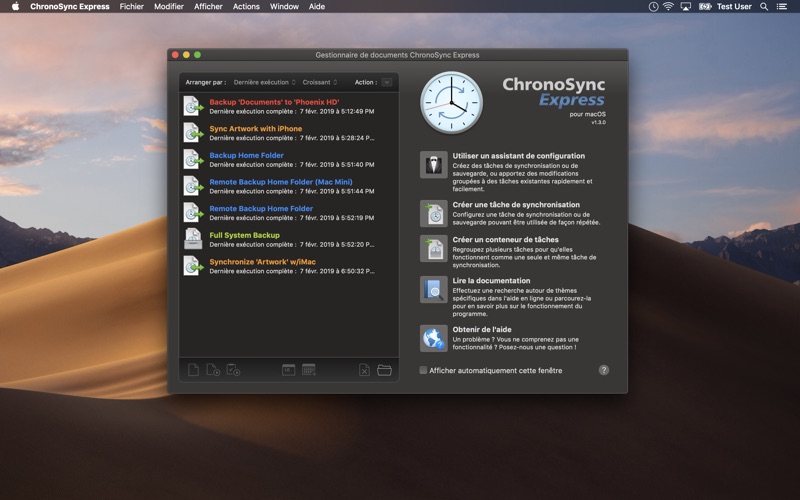Image resolution: width=800 pixels, height=500 pixels.
Task: Click the create task container icon
Action: pyautogui.click(x=434, y=248)
